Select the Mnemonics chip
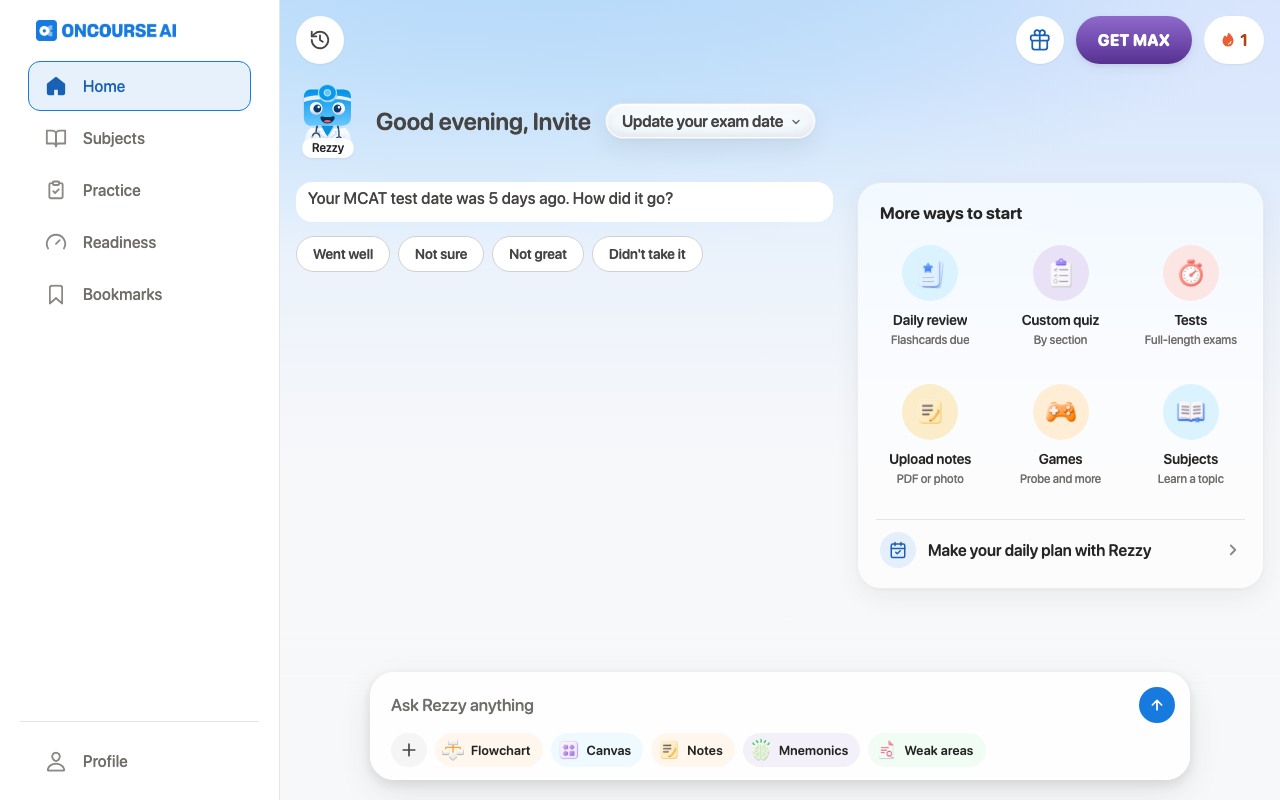This screenshot has width=1280, height=800. [x=801, y=750]
